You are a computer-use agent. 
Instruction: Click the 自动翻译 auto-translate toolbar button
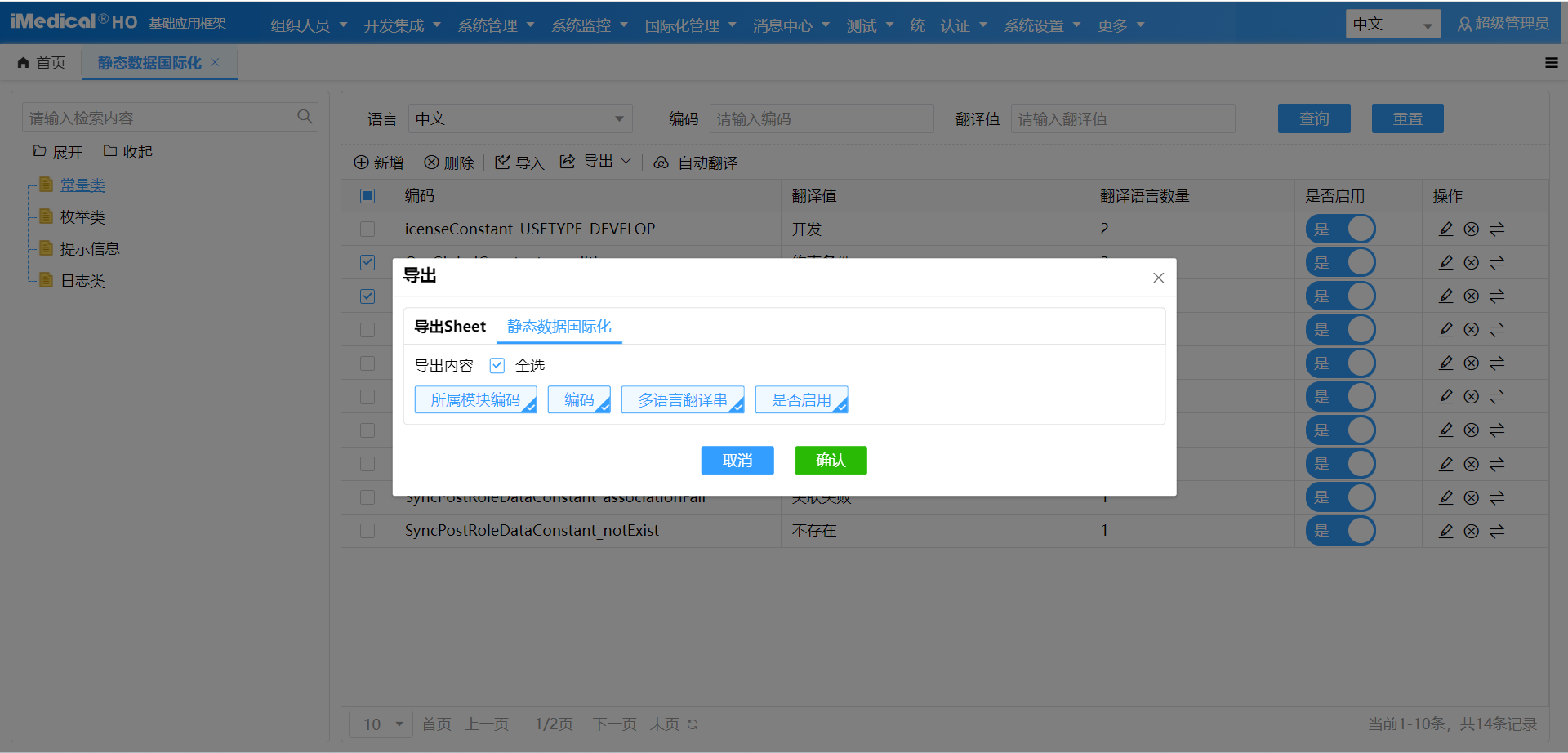coord(696,163)
